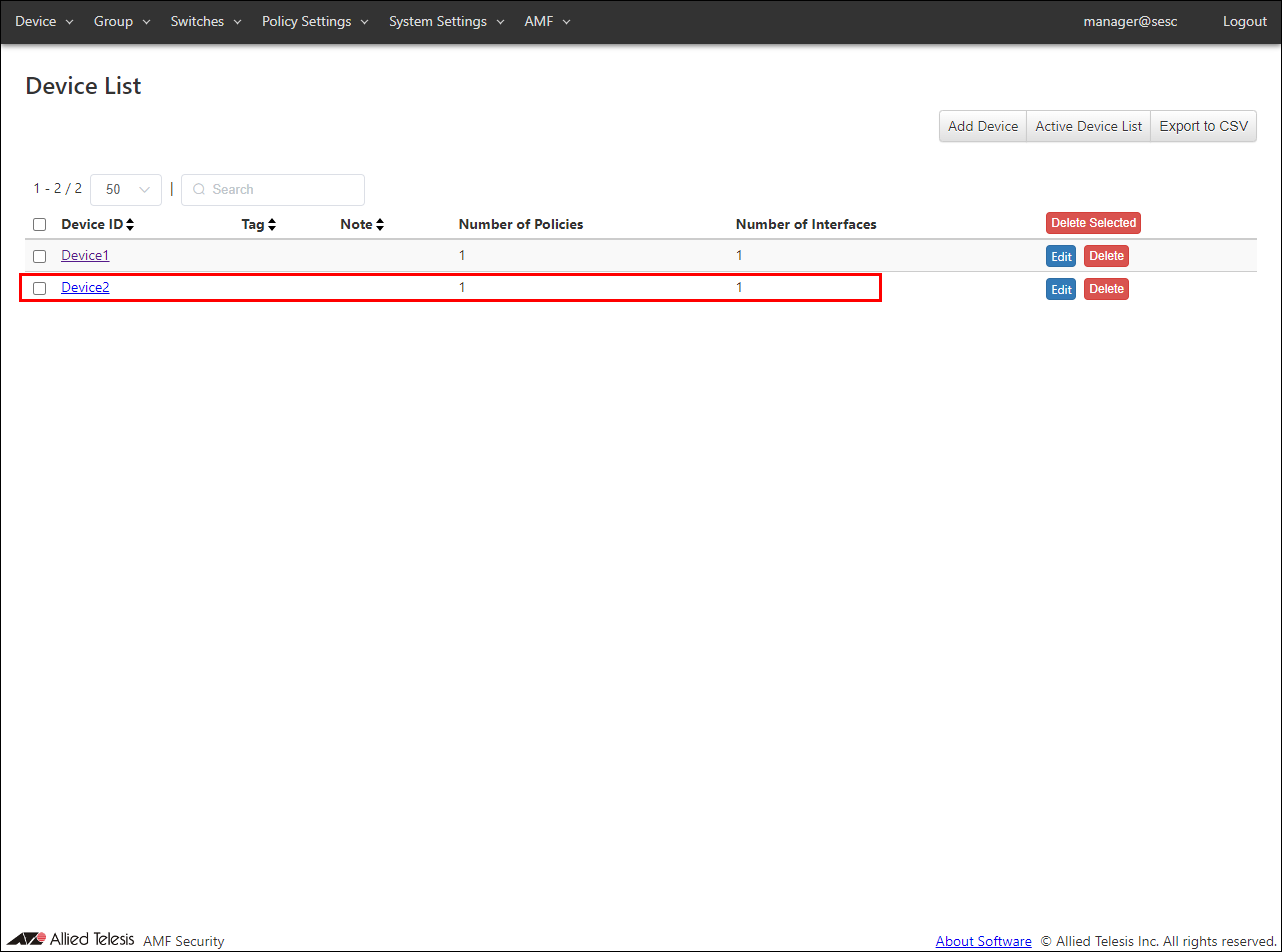Open the rows-per-page dropdown showing 50
Screen dimensions: 1282x952
[x=126, y=189]
